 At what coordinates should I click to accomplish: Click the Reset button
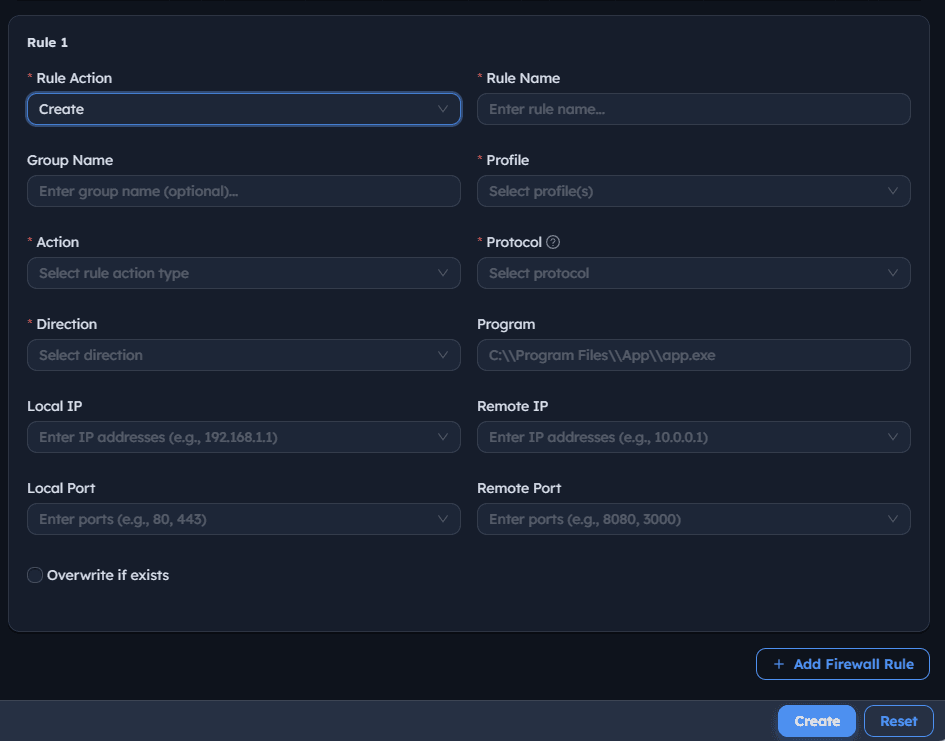(x=898, y=721)
